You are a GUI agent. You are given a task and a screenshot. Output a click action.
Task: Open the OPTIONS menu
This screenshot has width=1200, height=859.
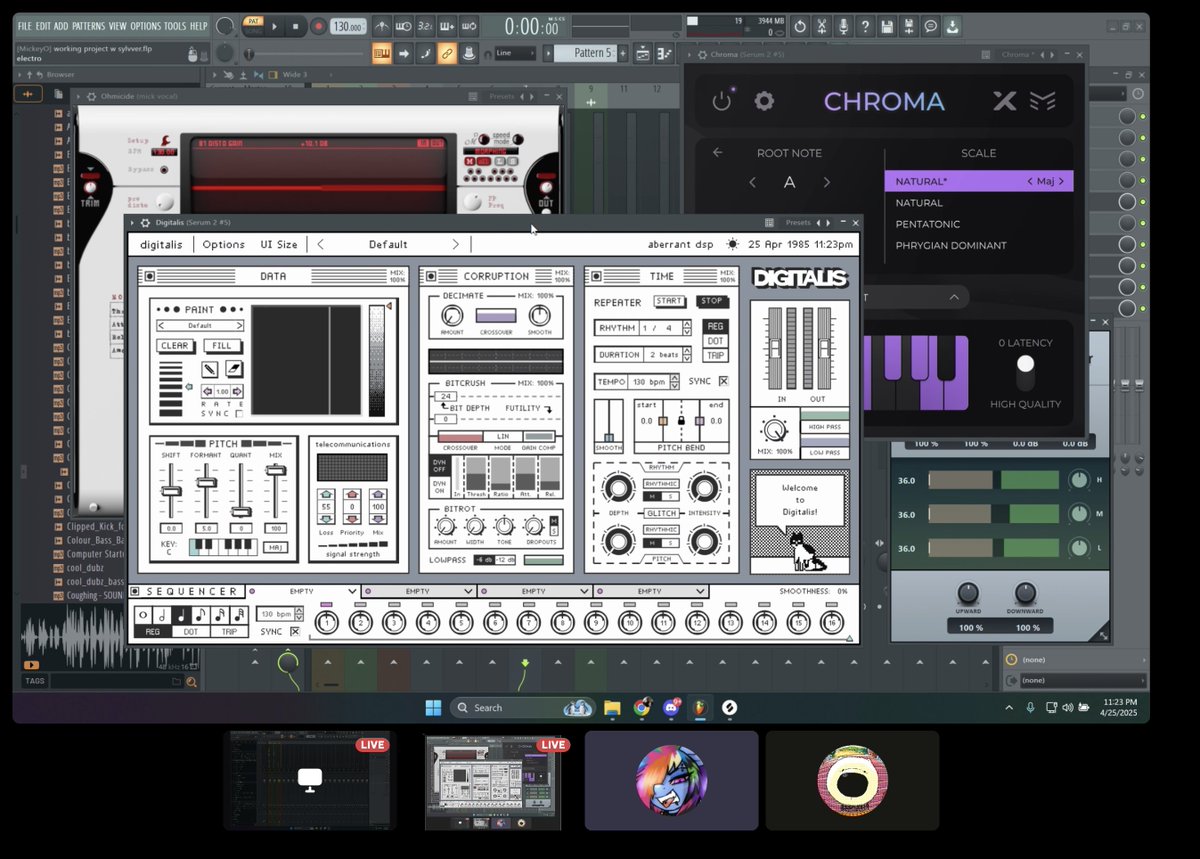145,26
